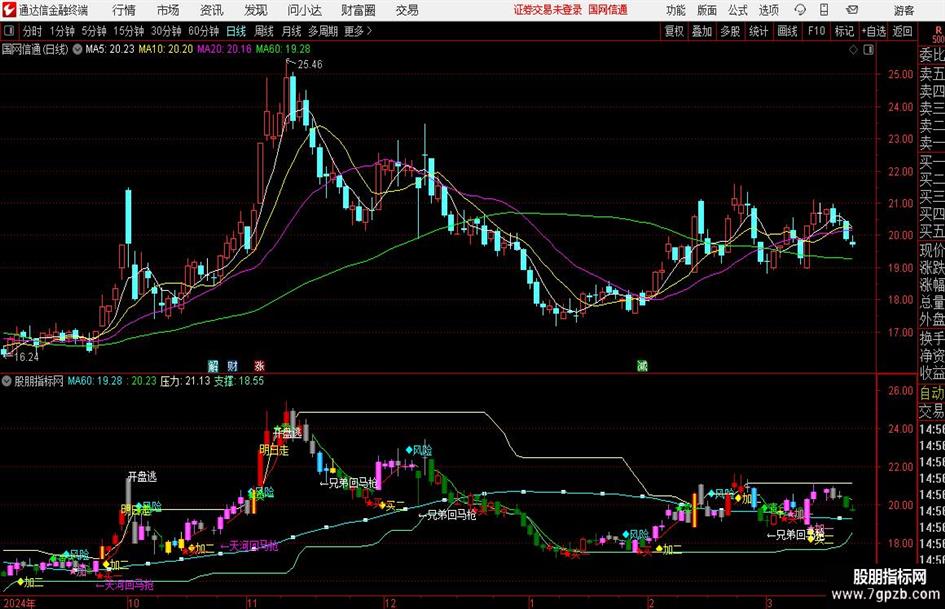The height and width of the screenshot is (609, 945).
Task: Open the 发现 menu
Action: click(256, 10)
